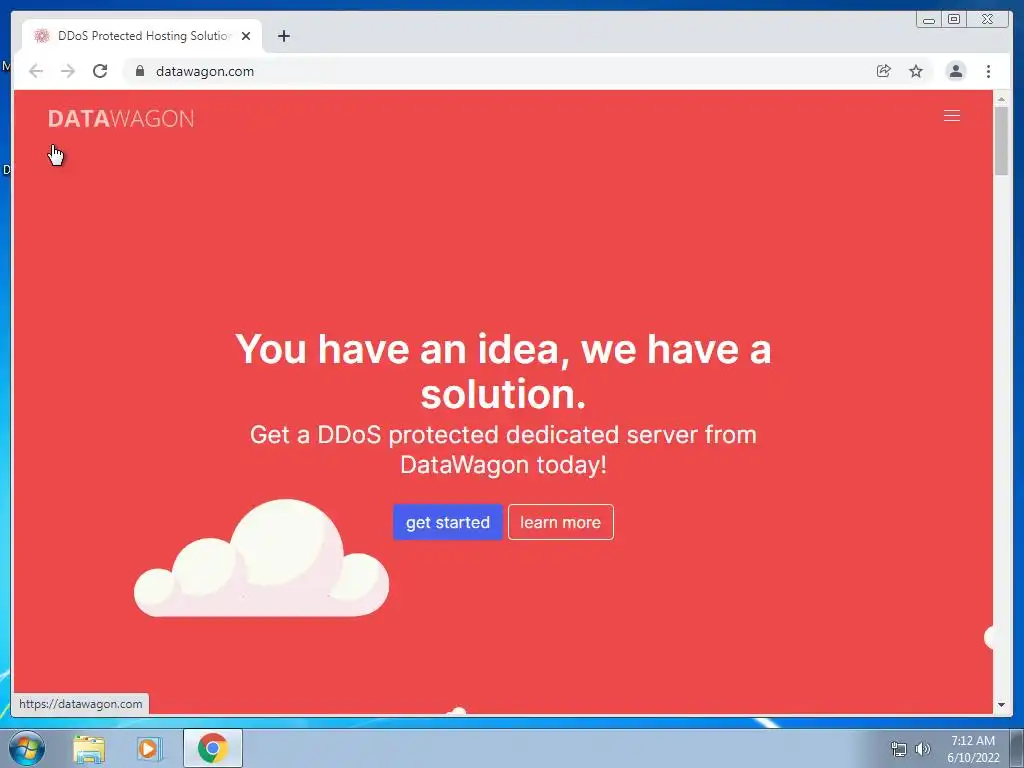This screenshot has width=1024, height=768.
Task: Click the taskbar clock showing 7:12 AM
Action: coord(973,749)
